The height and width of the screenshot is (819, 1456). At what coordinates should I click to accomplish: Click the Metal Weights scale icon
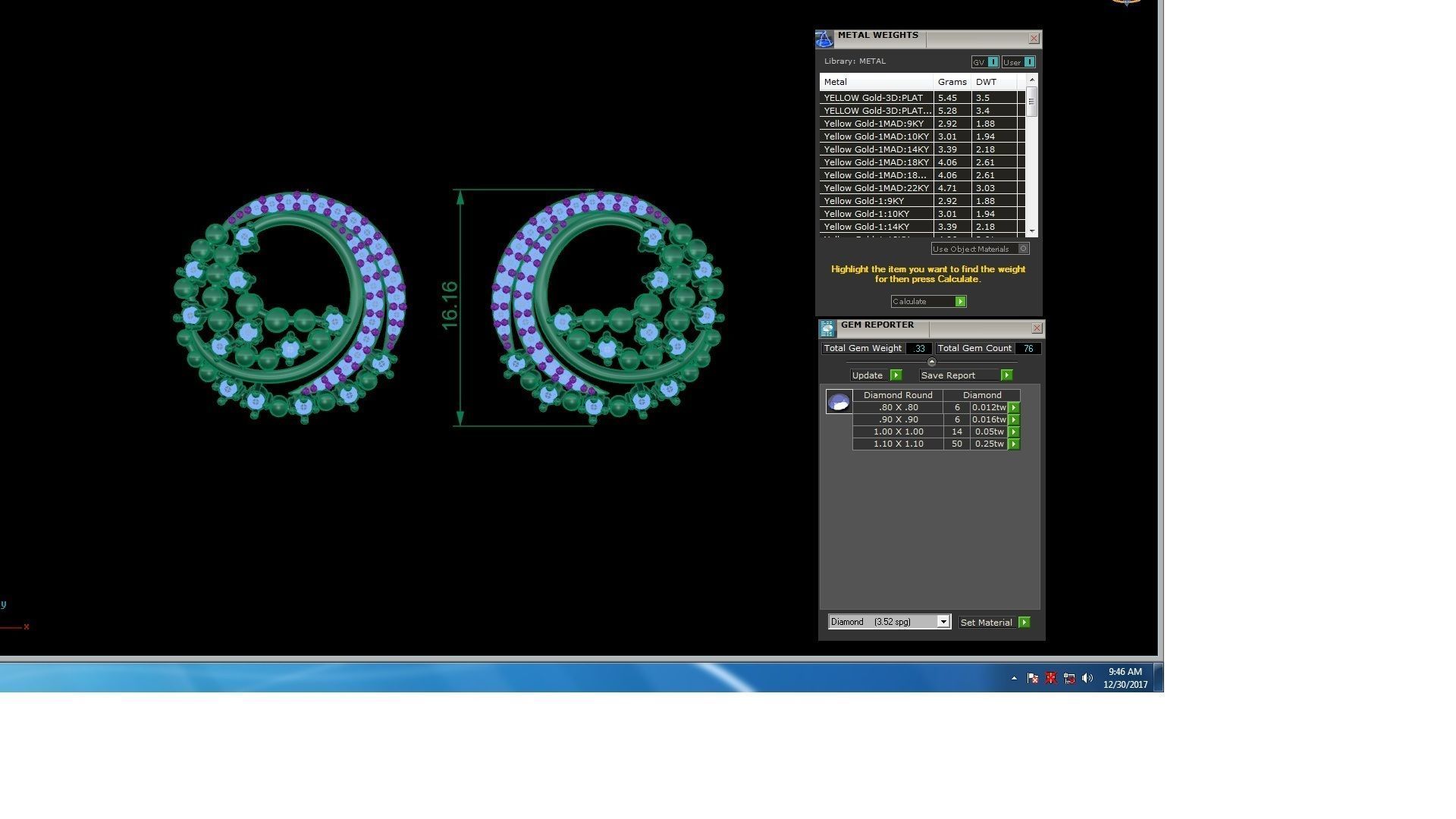tap(825, 39)
